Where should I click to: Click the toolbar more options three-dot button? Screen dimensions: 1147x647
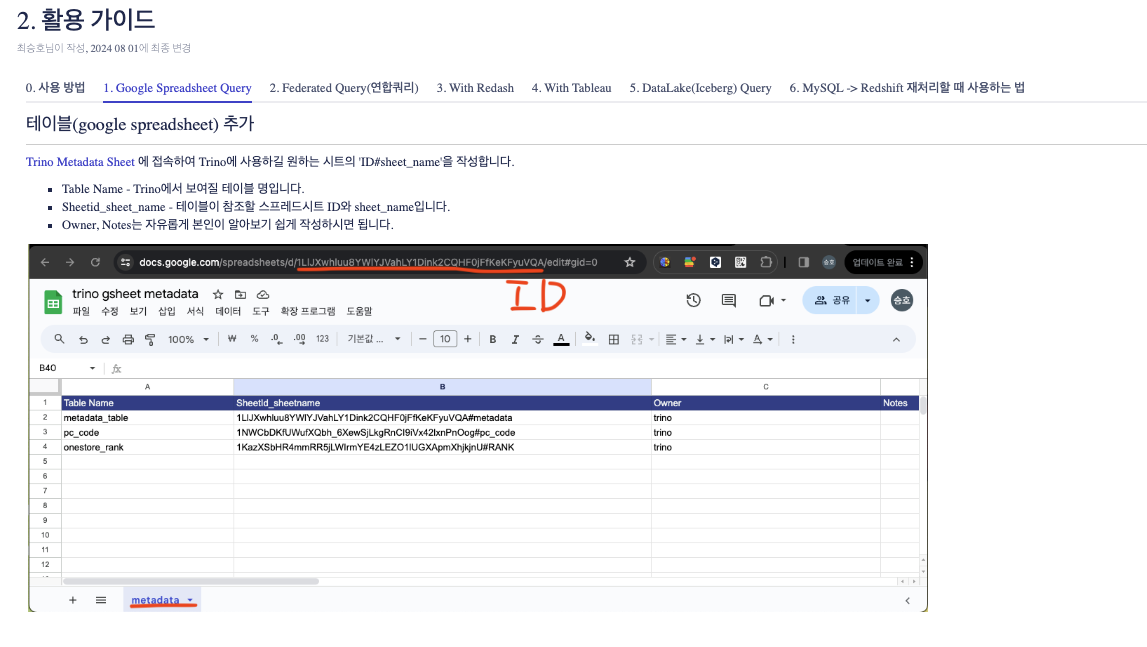pos(793,340)
